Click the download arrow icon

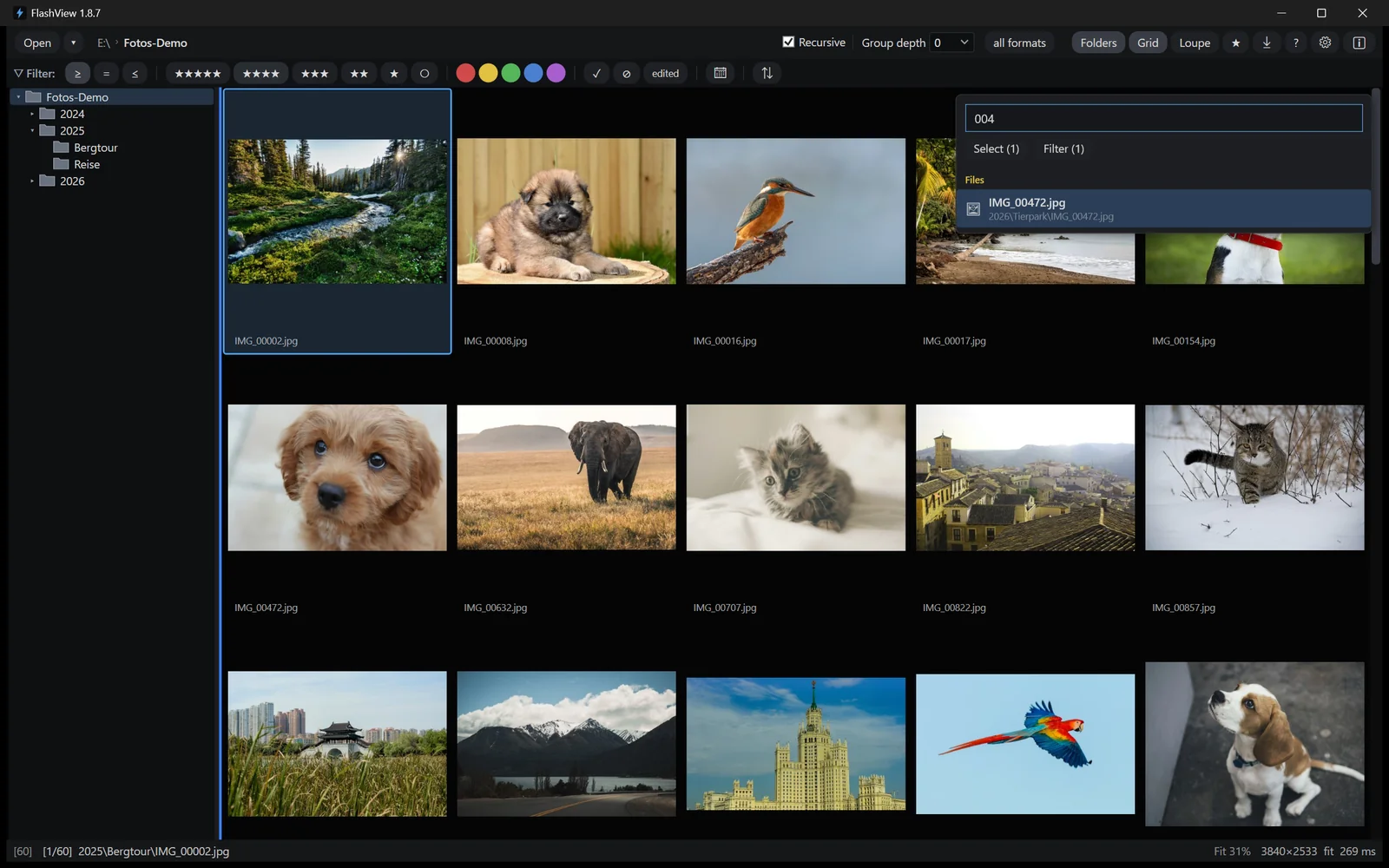(x=1267, y=43)
